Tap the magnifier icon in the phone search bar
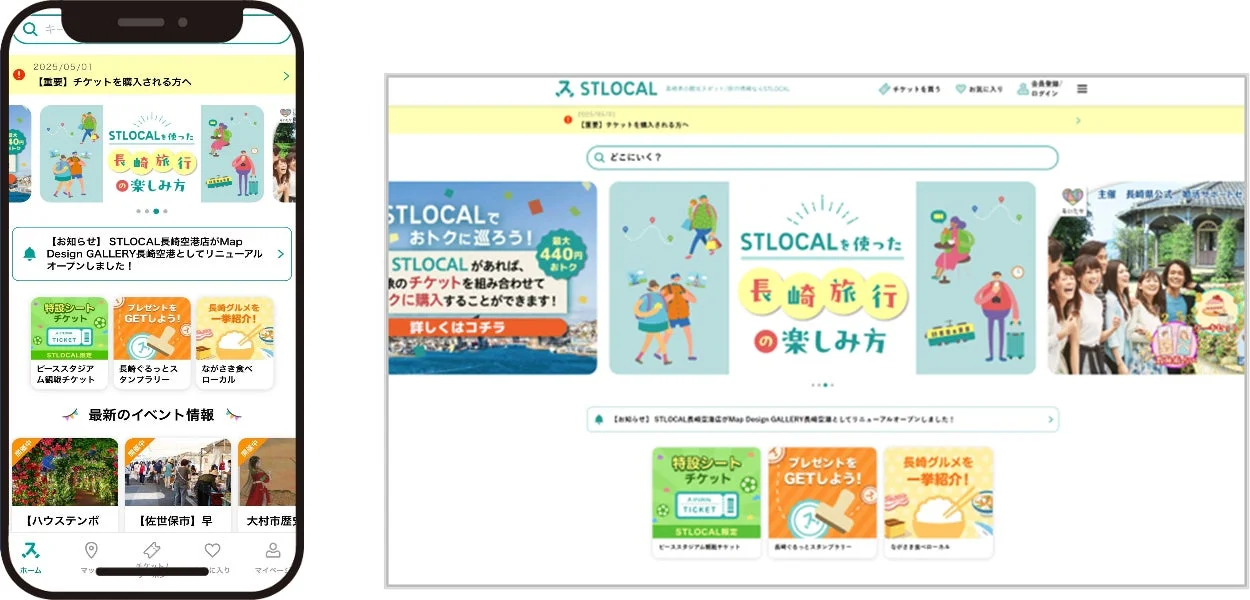This screenshot has width=1250, height=600. (x=30, y=29)
